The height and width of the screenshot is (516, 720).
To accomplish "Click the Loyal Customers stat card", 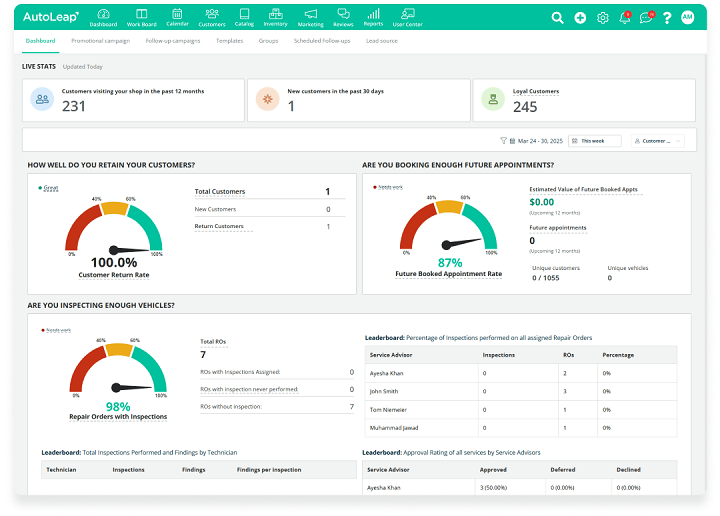I will tap(583, 100).
